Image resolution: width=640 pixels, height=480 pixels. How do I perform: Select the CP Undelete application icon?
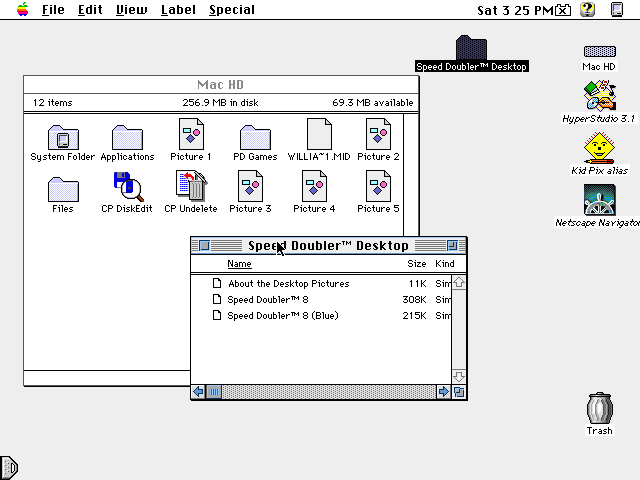191,186
